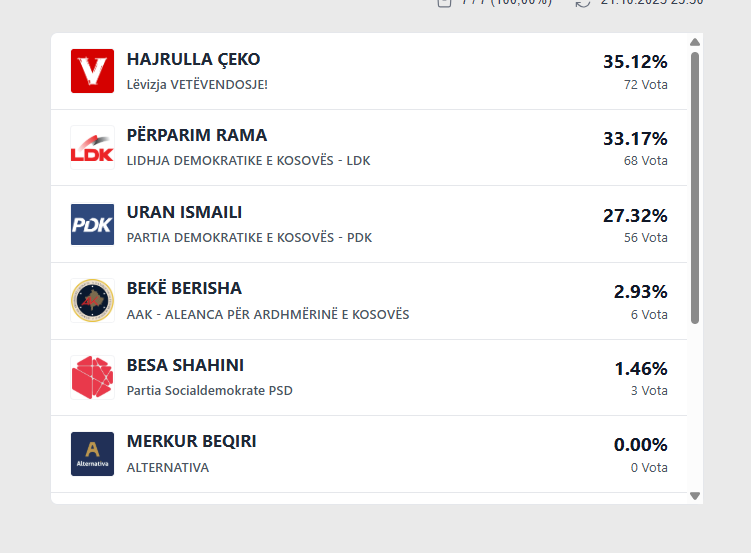Open Besa Shahini's result row
Viewport: 751px width, 553px height.
185,366
